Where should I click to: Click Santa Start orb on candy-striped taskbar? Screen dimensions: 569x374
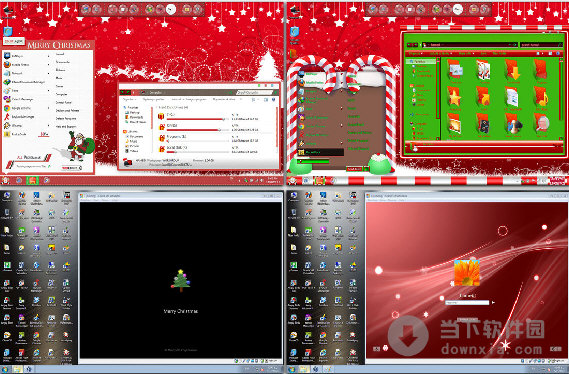coord(292,180)
